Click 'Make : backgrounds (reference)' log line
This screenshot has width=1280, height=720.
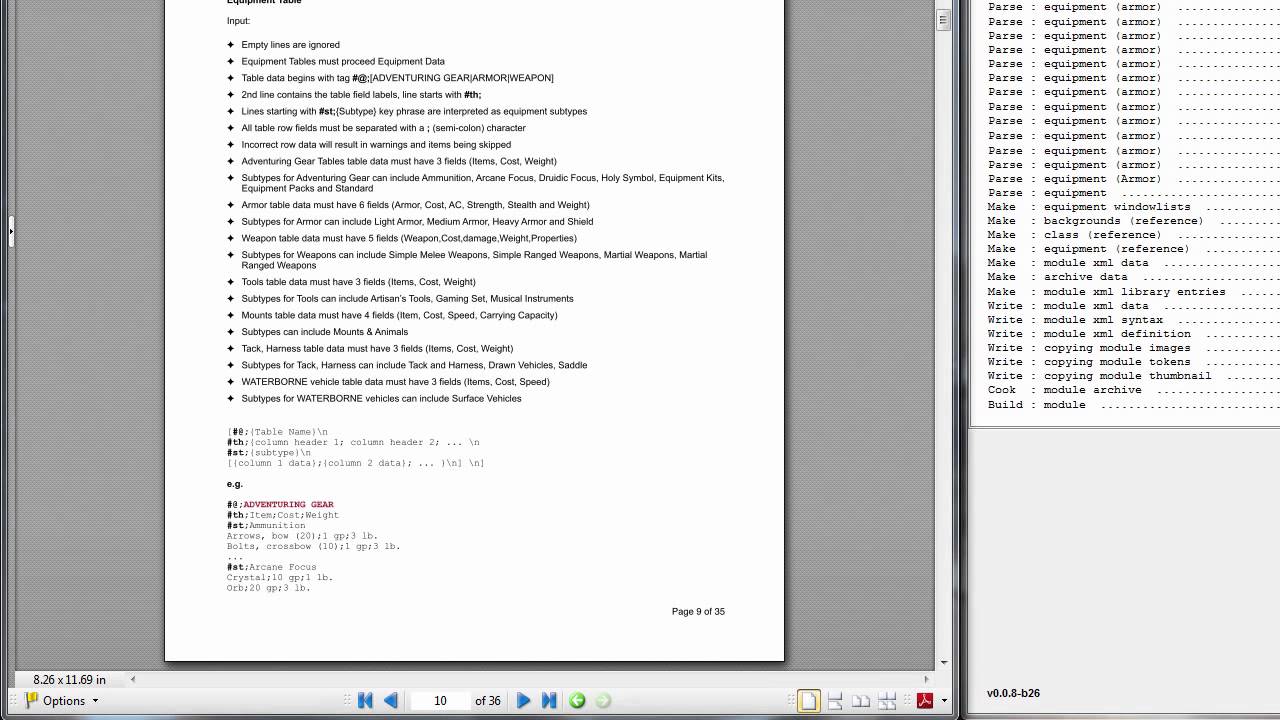pyautogui.click(x=1095, y=221)
